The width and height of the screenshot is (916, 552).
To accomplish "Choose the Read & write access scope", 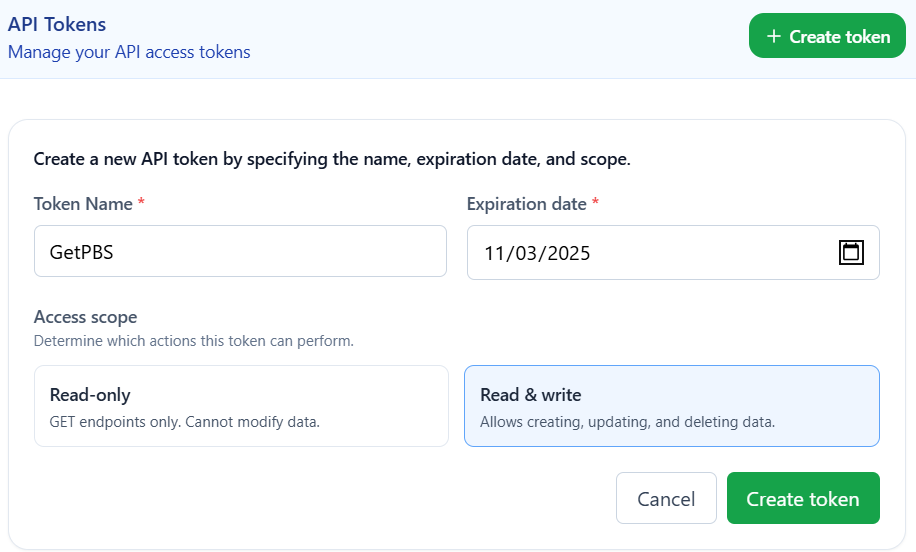I will pyautogui.click(x=671, y=406).
